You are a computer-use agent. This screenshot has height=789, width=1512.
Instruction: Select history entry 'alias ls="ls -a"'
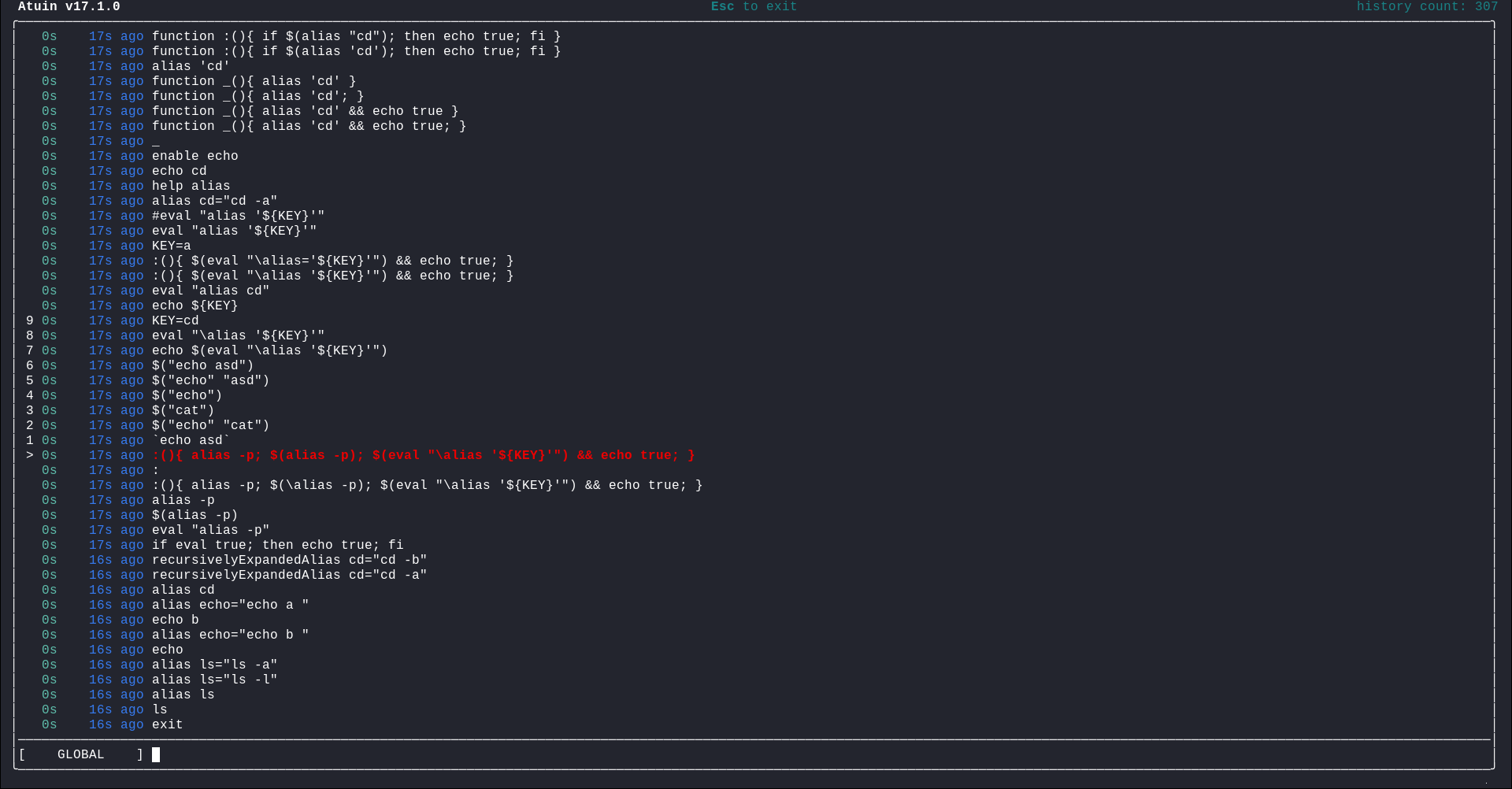pyautogui.click(x=215, y=665)
